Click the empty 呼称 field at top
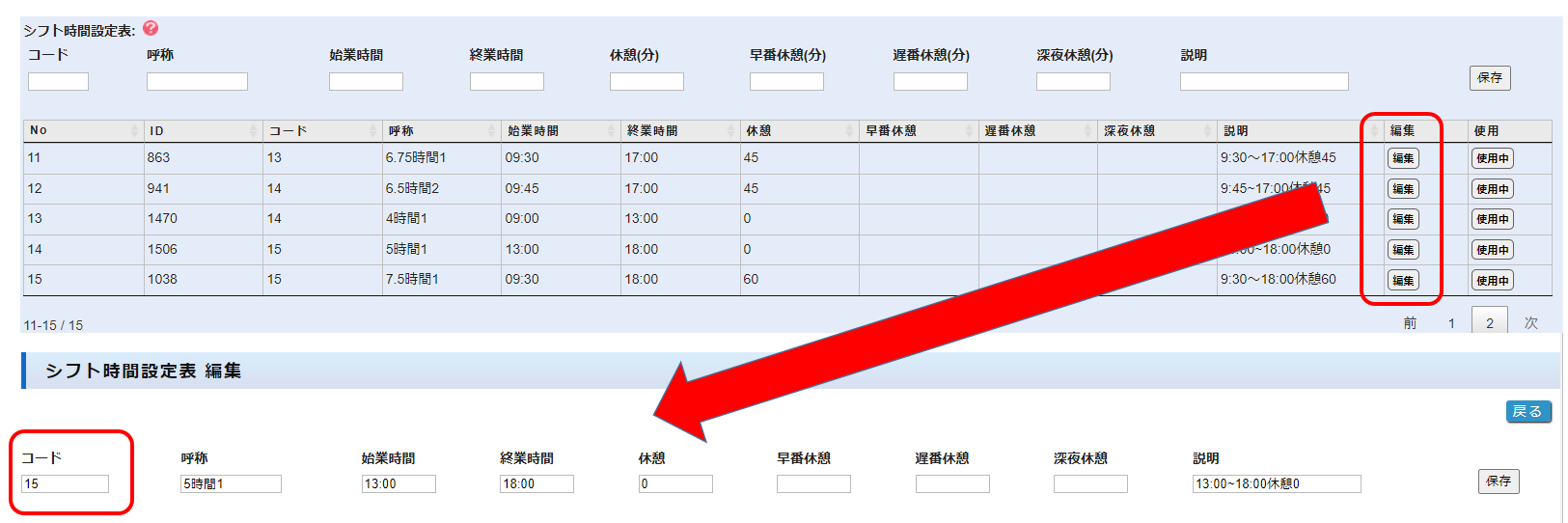The width and height of the screenshot is (1568, 523). tap(197, 82)
